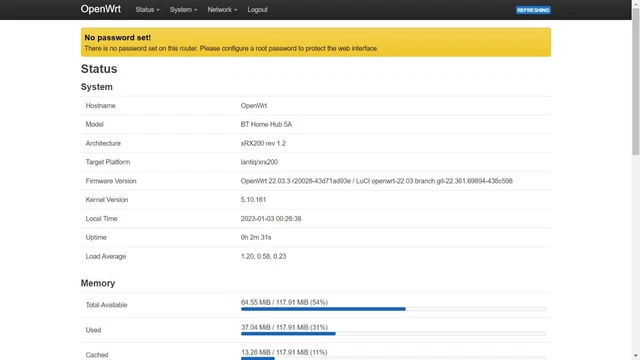Viewport: 640px width, 360px height.
Task: Click the REFRESHING indicator badge
Action: (x=533, y=10)
